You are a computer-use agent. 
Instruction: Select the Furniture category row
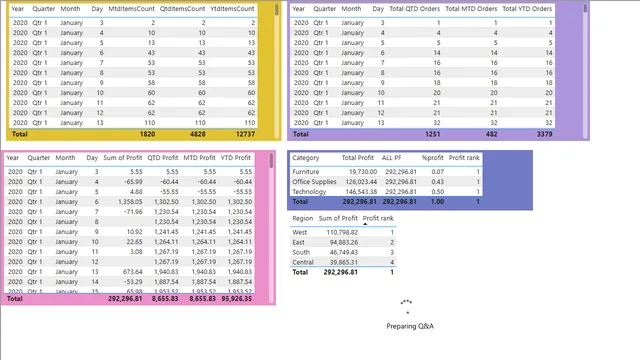click(x=386, y=172)
